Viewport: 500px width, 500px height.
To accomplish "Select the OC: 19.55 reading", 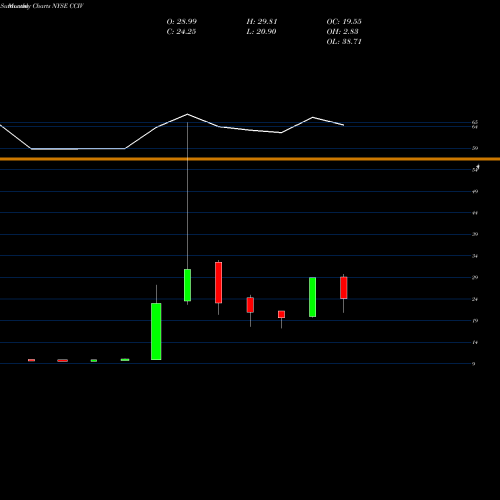I will (x=344, y=22).
